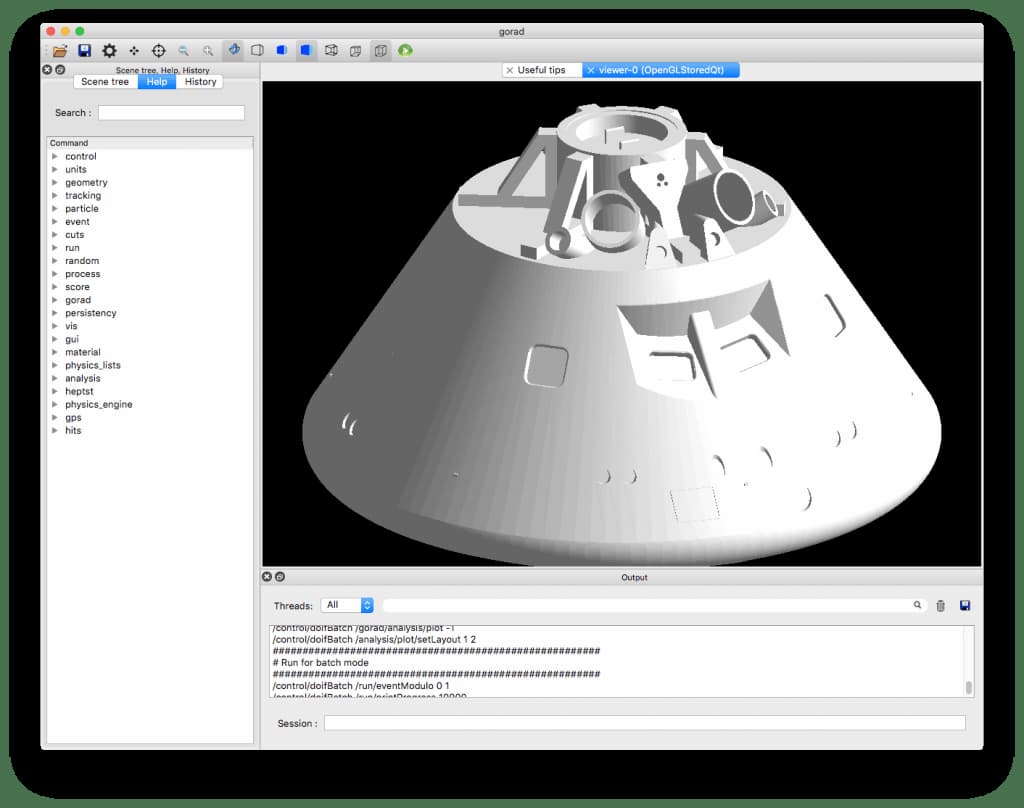Select the move arrows tool
Image resolution: width=1024 pixels, height=808 pixels.
point(134,50)
